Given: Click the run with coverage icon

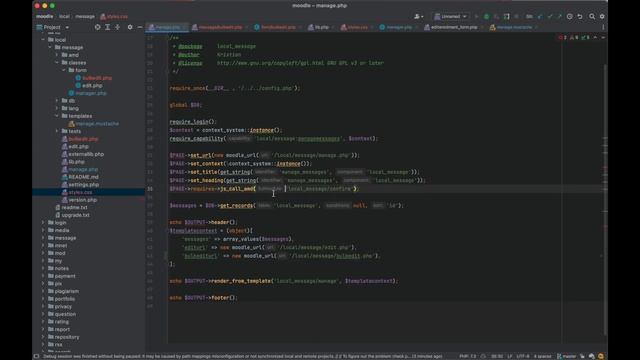Looking at the screenshot, I should (496, 16).
